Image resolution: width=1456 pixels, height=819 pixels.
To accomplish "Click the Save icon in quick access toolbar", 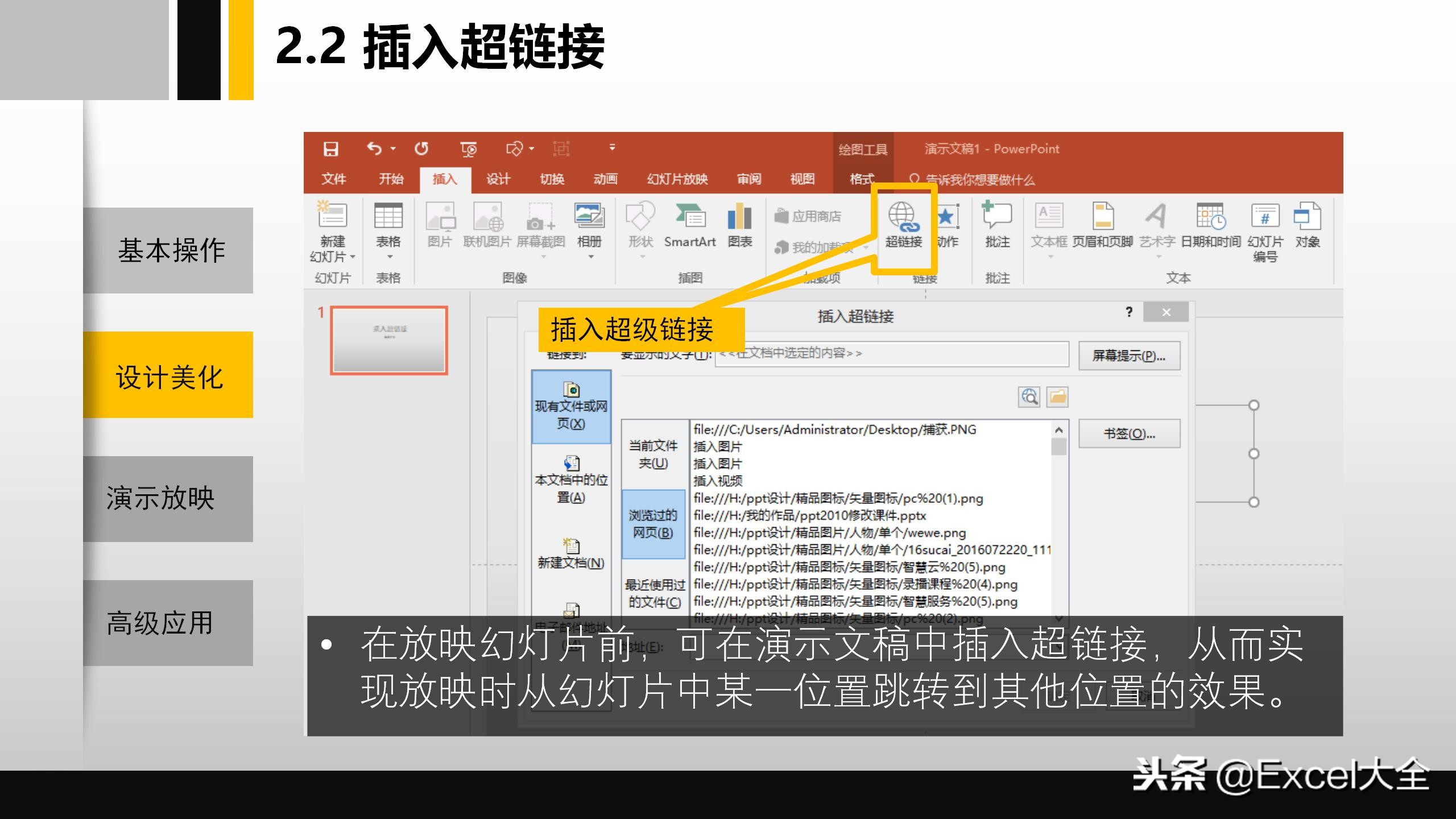I will [332, 148].
